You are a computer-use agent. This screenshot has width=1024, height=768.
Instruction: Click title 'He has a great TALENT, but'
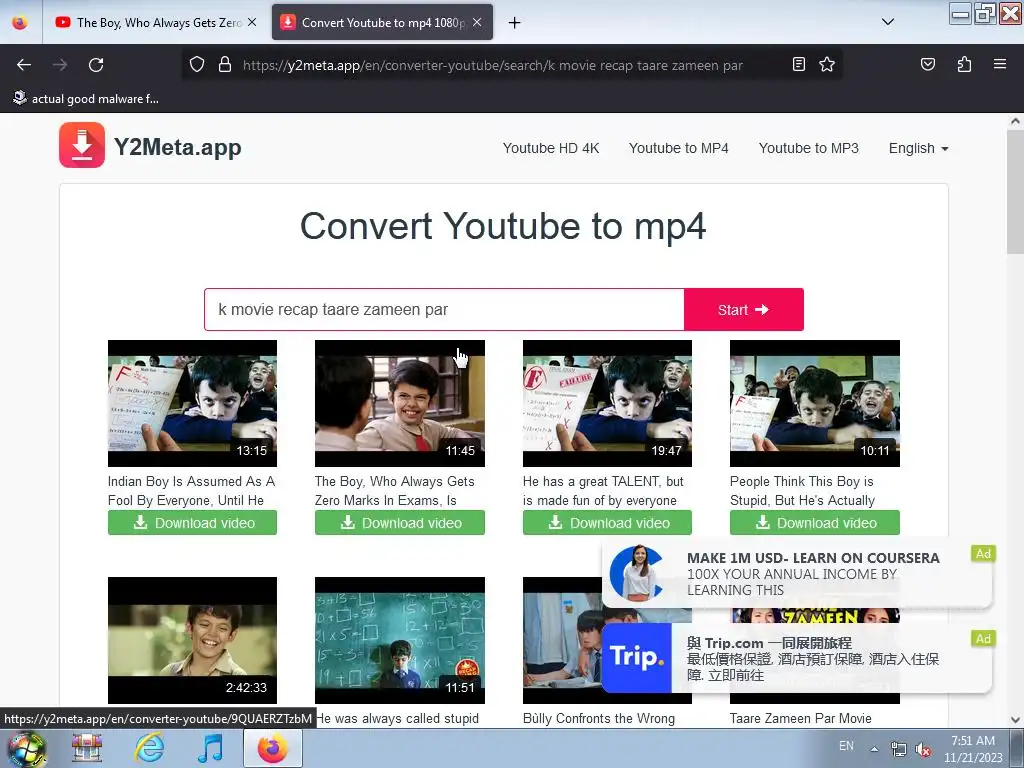(603, 491)
